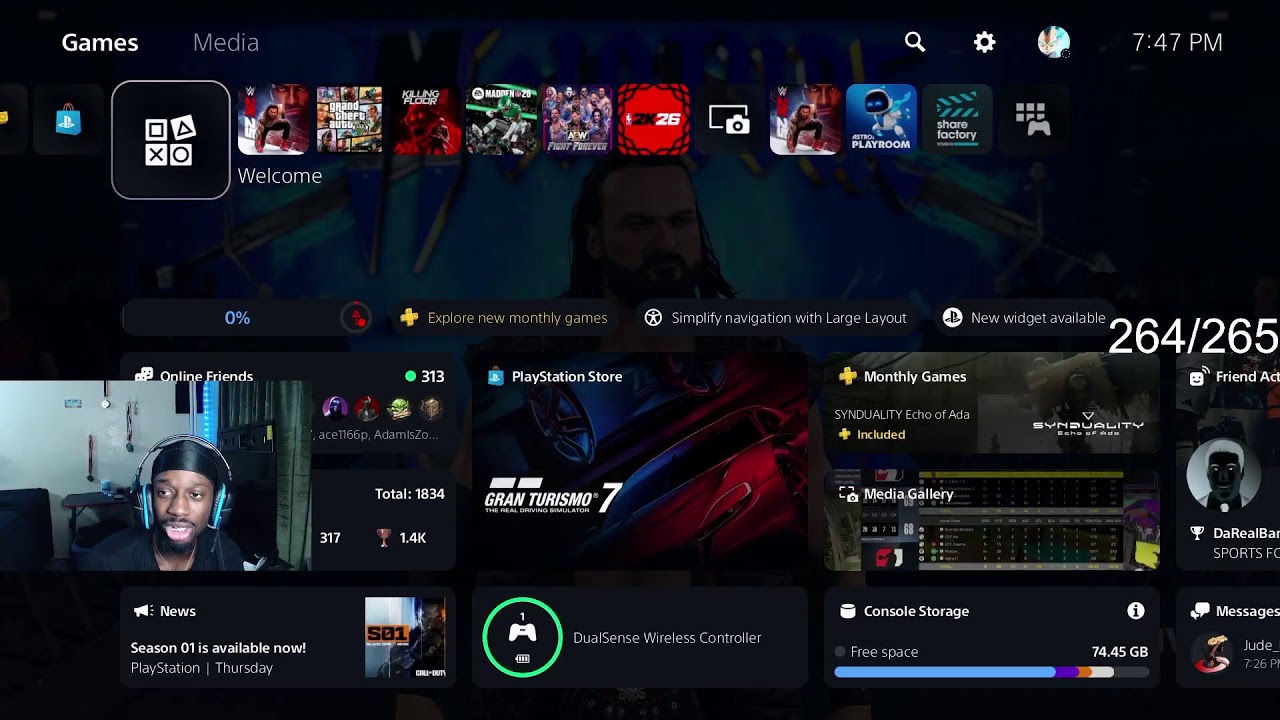Click the online friend avatars row
Image resolution: width=1280 pixels, height=720 pixels.
point(384,408)
